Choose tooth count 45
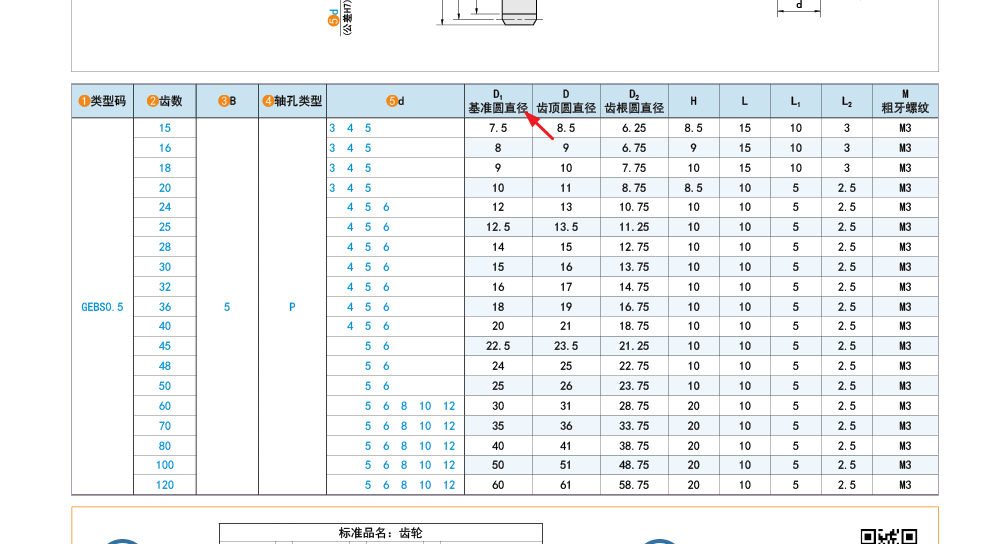The height and width of the screenshot is (544, 987). (165, 346)
